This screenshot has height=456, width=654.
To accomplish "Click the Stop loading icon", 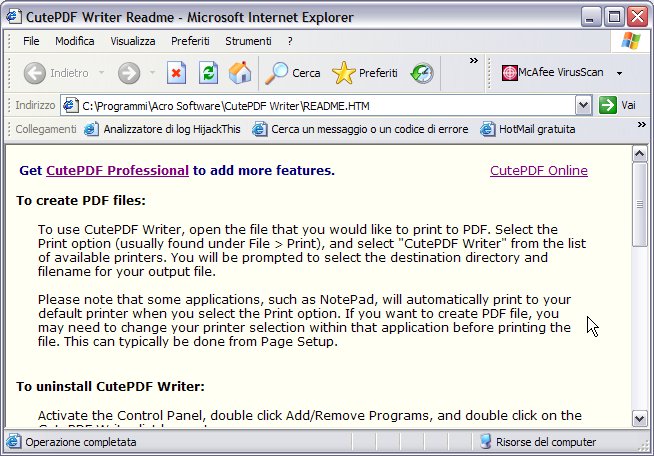I will [x=177, y=73].
